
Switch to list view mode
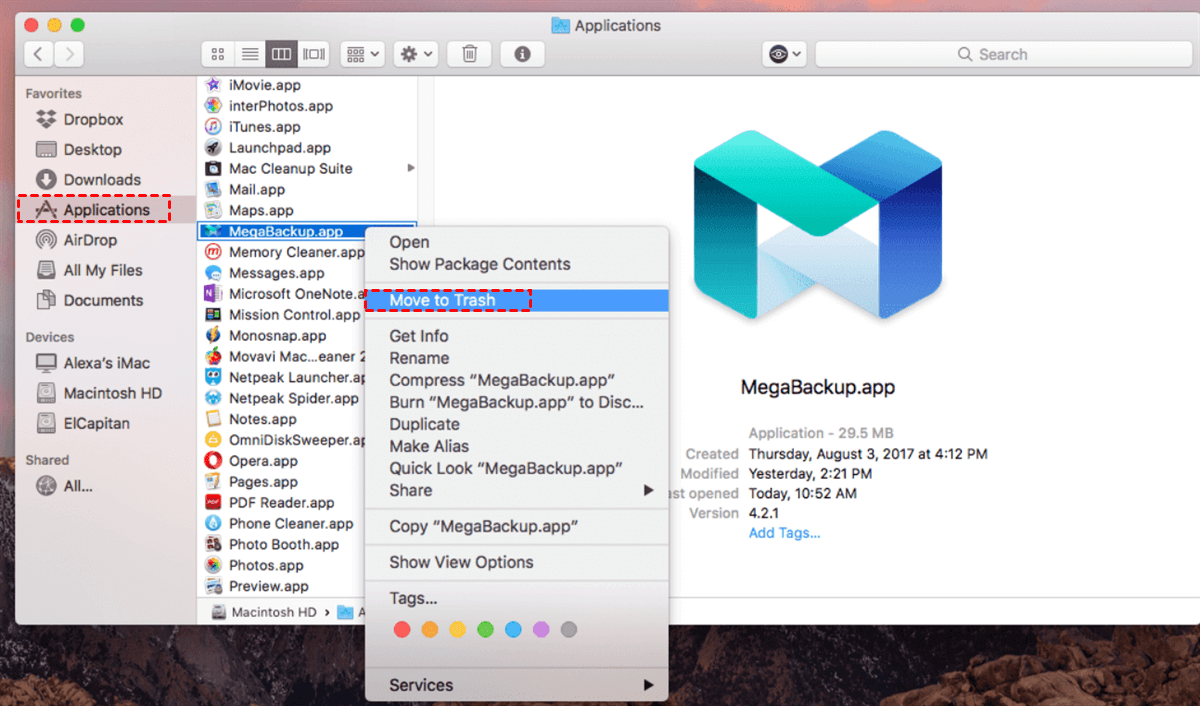pyautogui.click(x=250, y=54)
